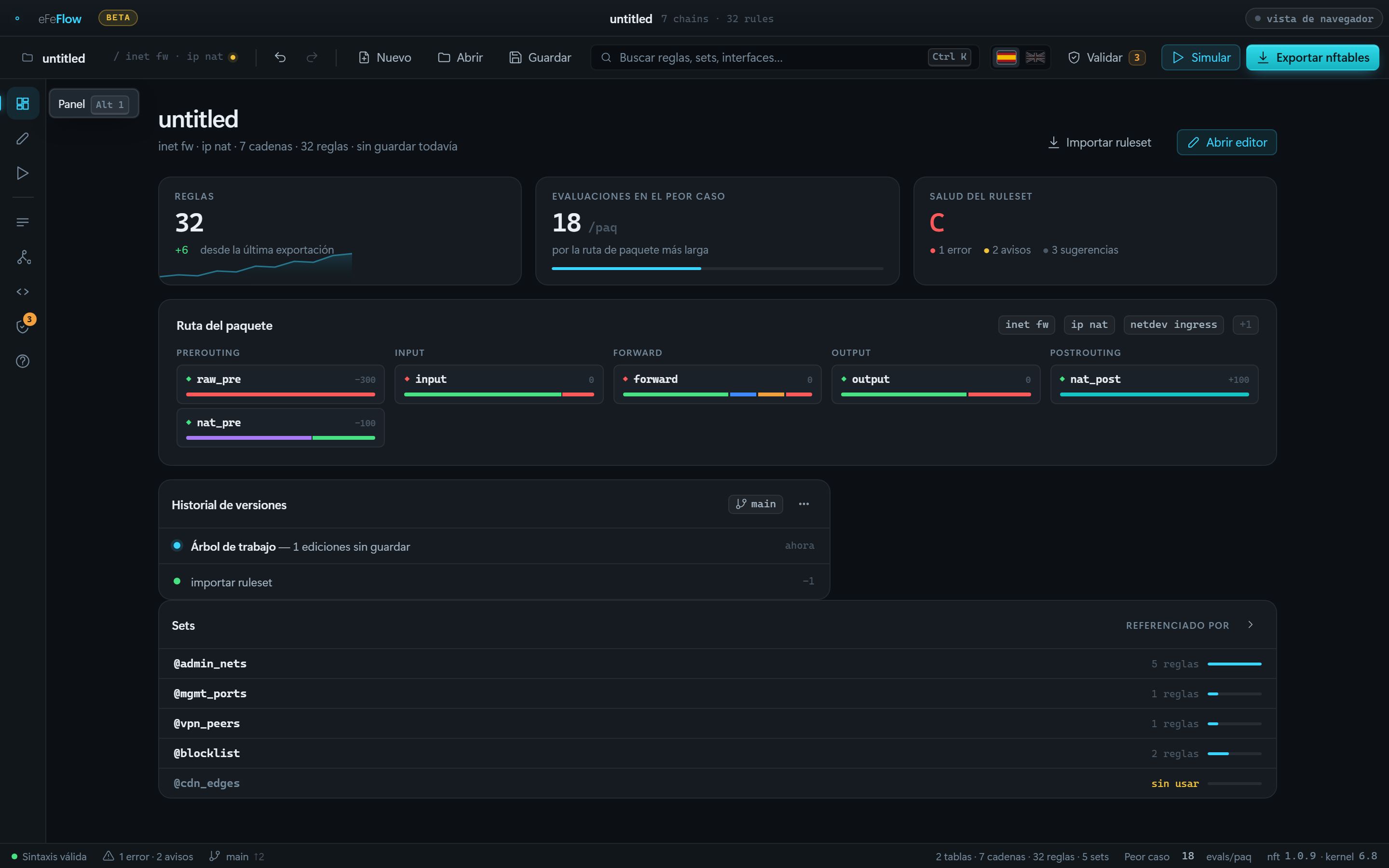The width and height of the screenshot is (1389, 868).
Task: Open version history three-dots menu
Action: [x=803, y=504]
